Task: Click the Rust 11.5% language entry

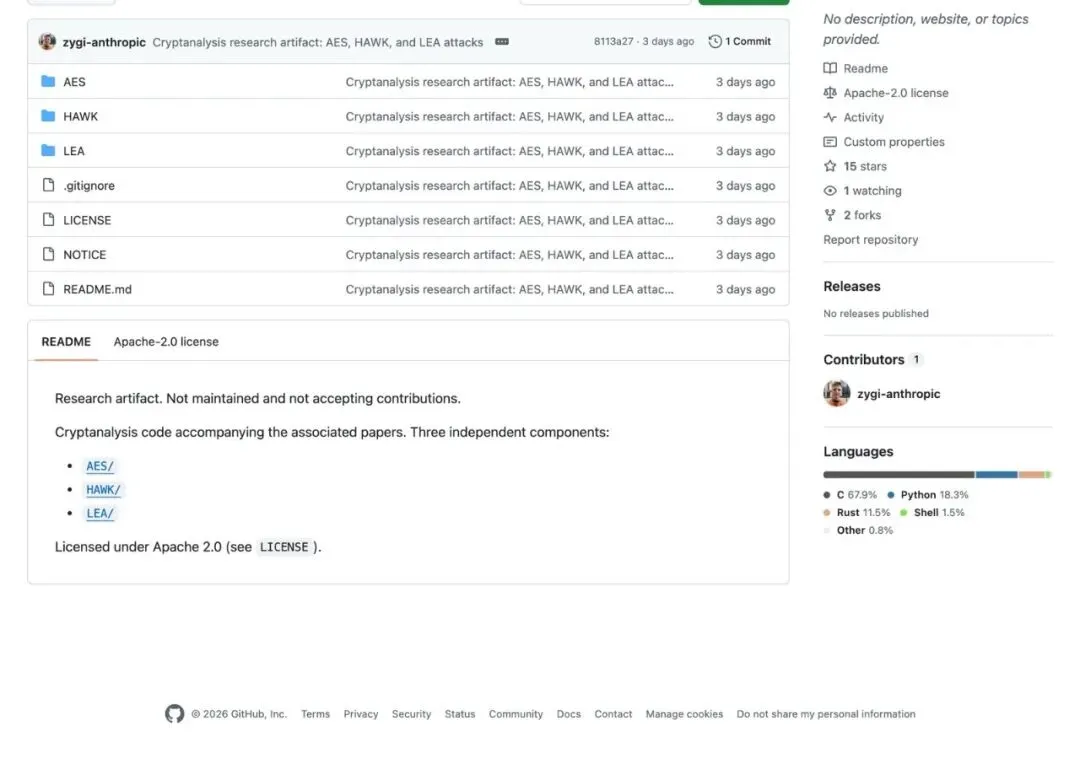Action: pos(857,512)
